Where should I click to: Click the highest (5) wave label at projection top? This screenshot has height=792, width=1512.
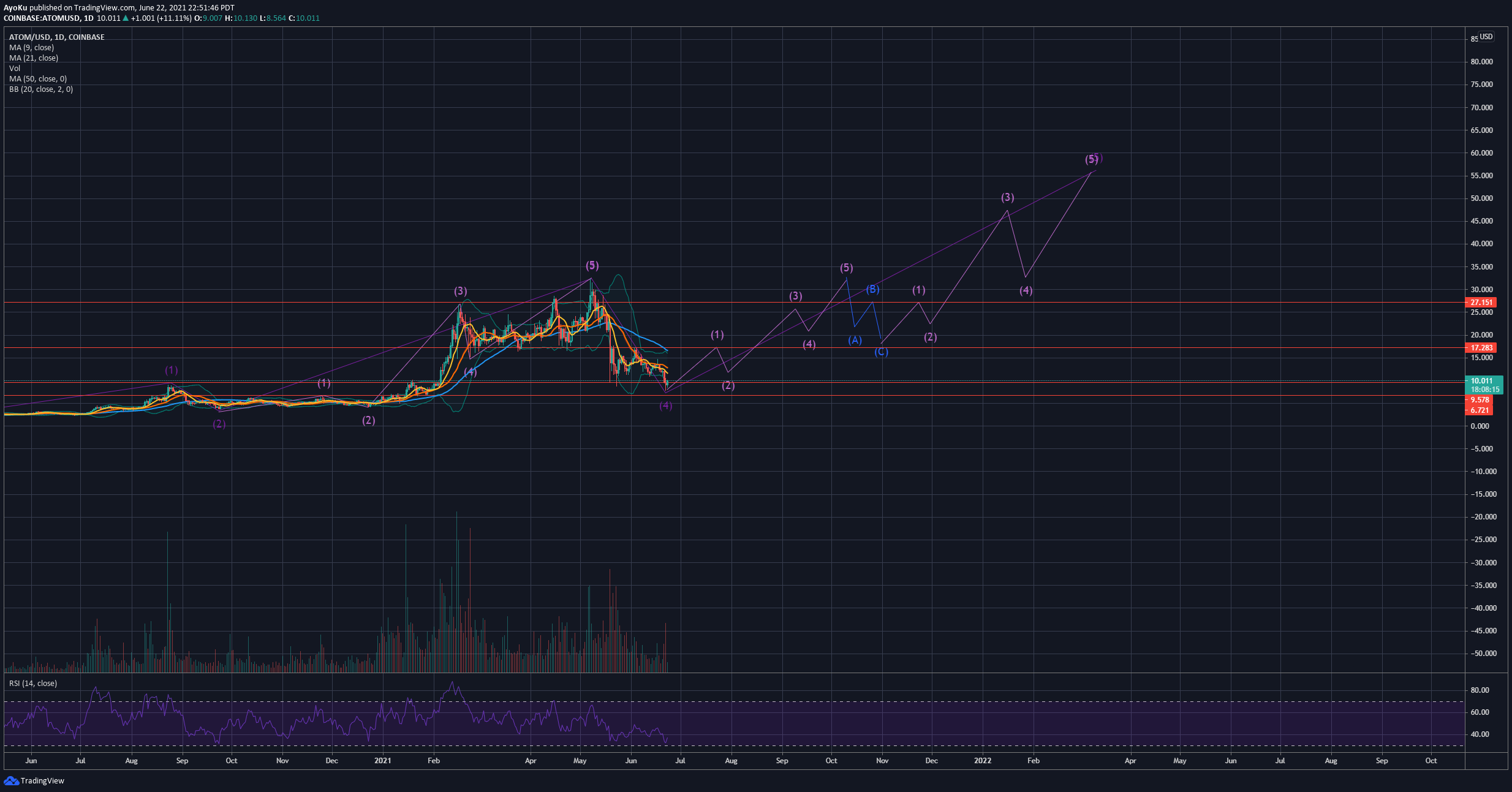click(1092, 159)
